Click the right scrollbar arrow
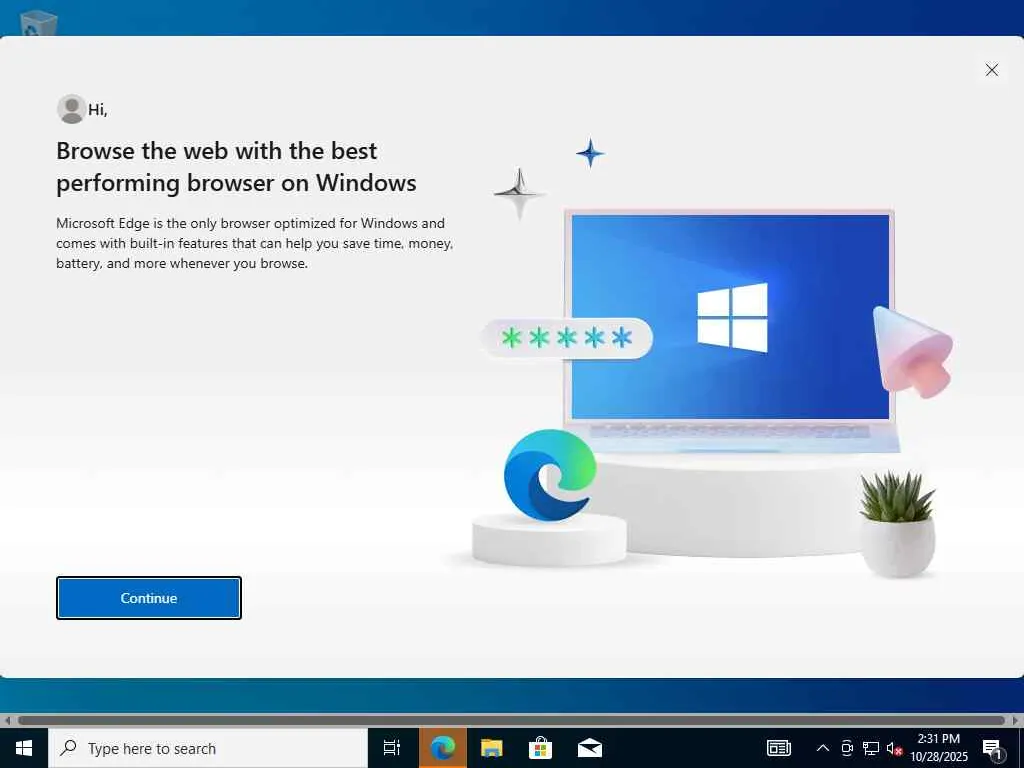 [x=1016, y=720]
